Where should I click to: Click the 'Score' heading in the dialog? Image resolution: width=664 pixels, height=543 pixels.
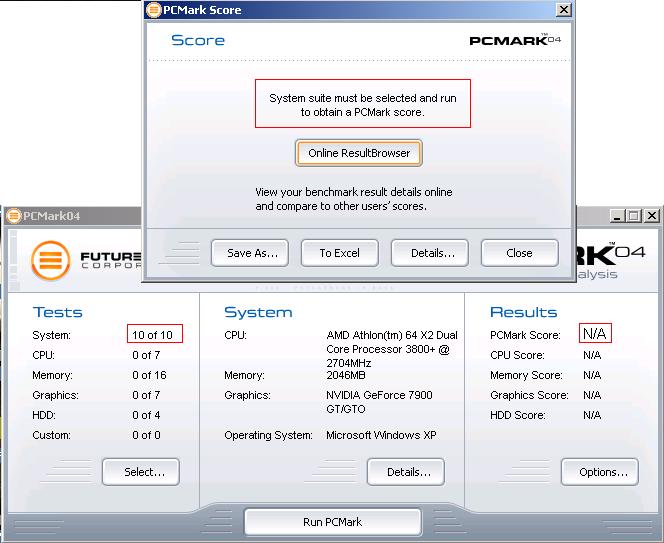198,40
